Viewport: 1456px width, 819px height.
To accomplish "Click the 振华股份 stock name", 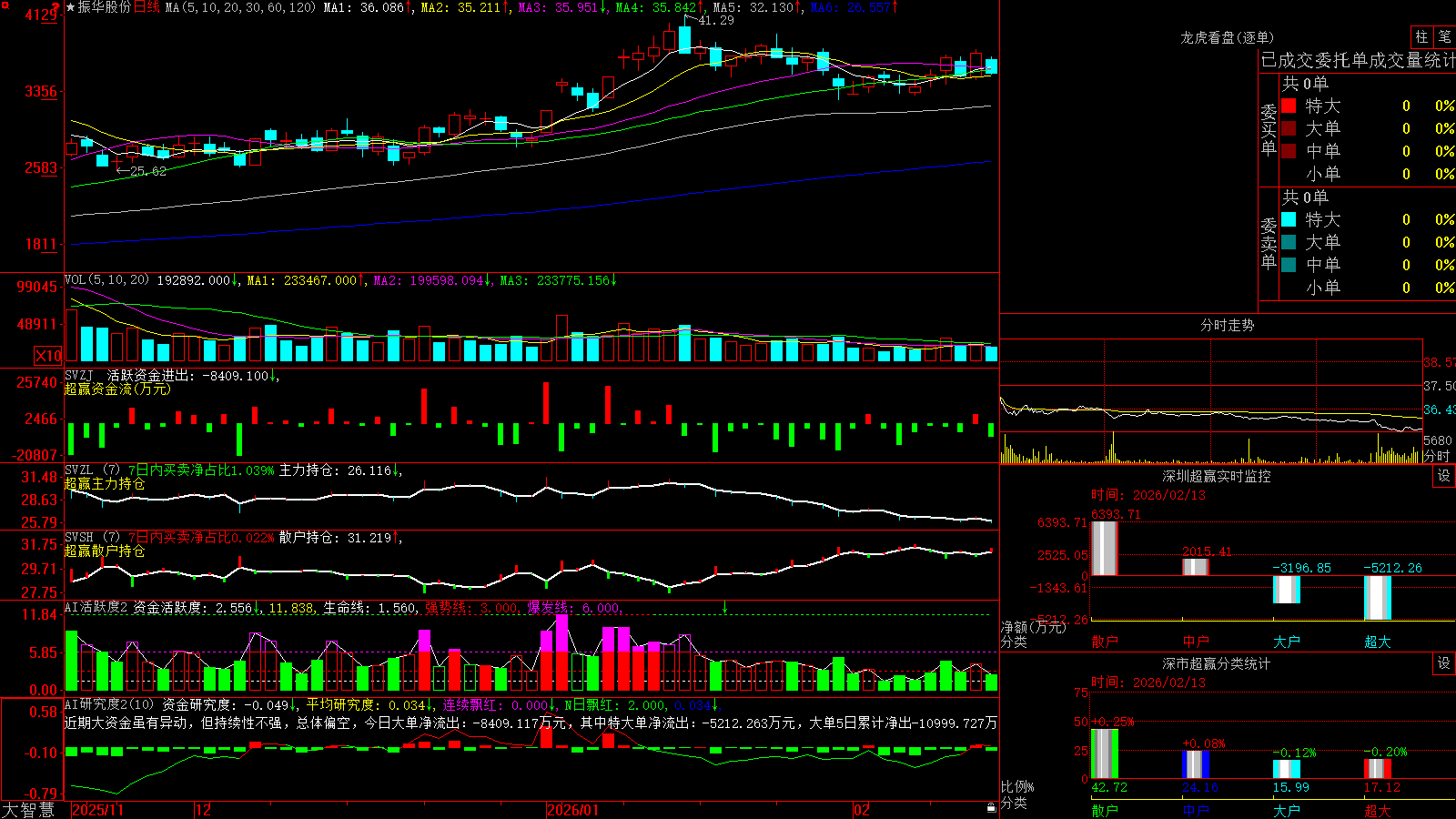I will [x=105, y=7].
